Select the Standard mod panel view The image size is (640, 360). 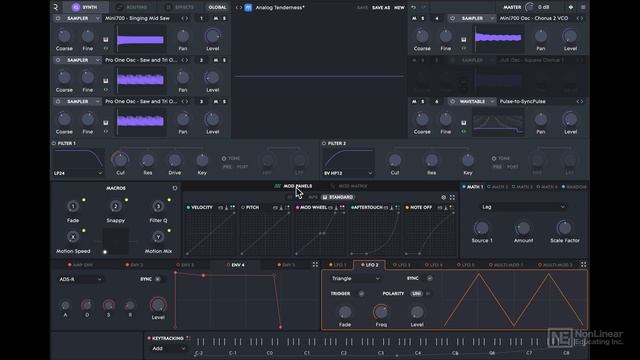tap(338, 198)
